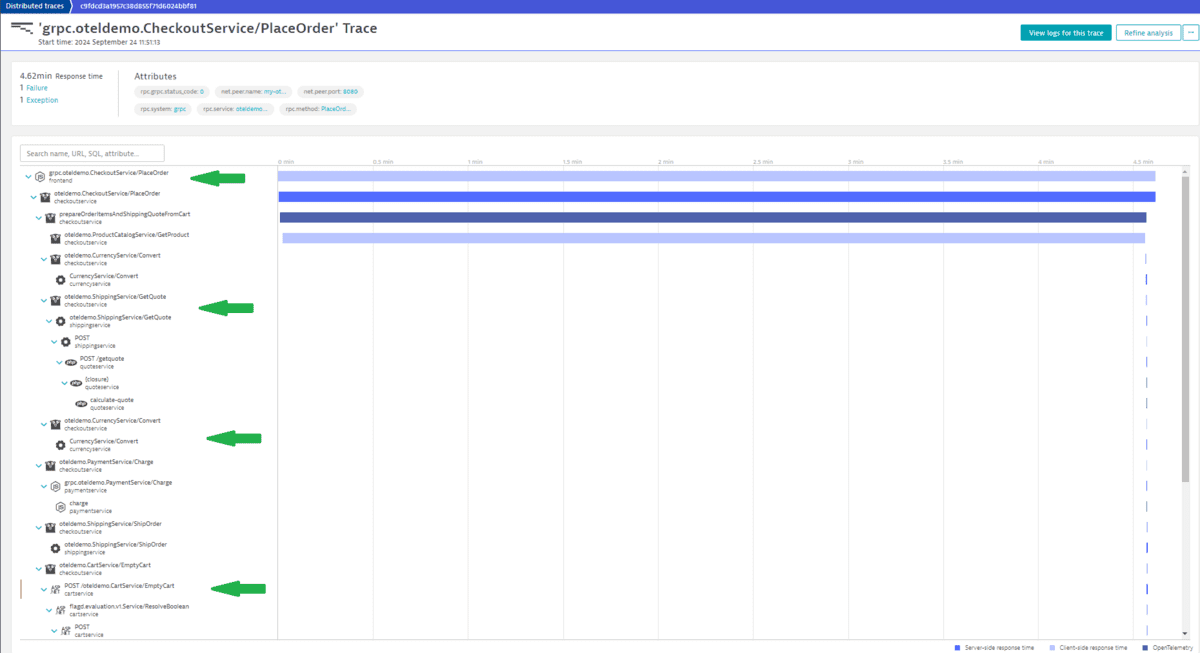Toggle the Server-side response time legend entry
The image size is (1200, 653).
pos(1000,648)
